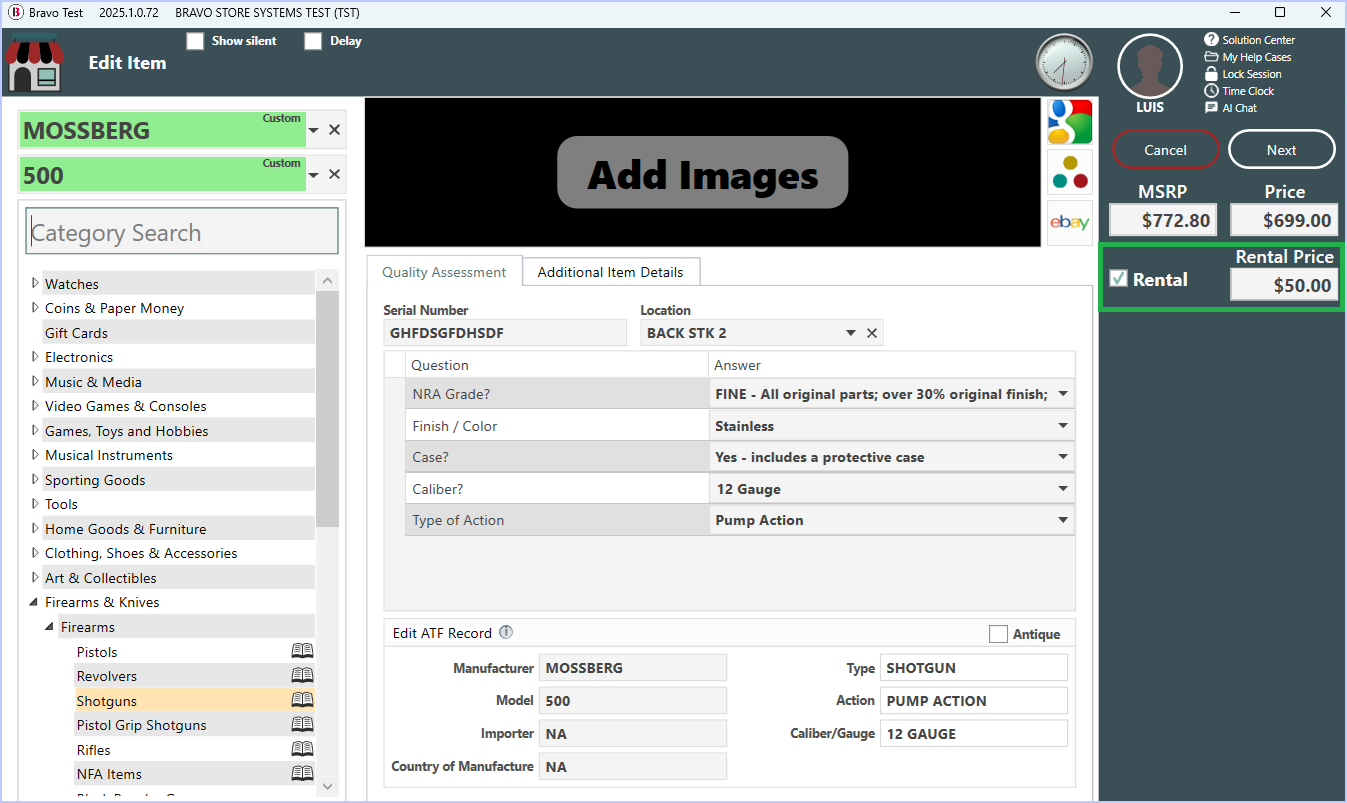This screenshot has height=803, width=1347.
Task: Click the three colored dots icon
Action: click(1069, 172)
